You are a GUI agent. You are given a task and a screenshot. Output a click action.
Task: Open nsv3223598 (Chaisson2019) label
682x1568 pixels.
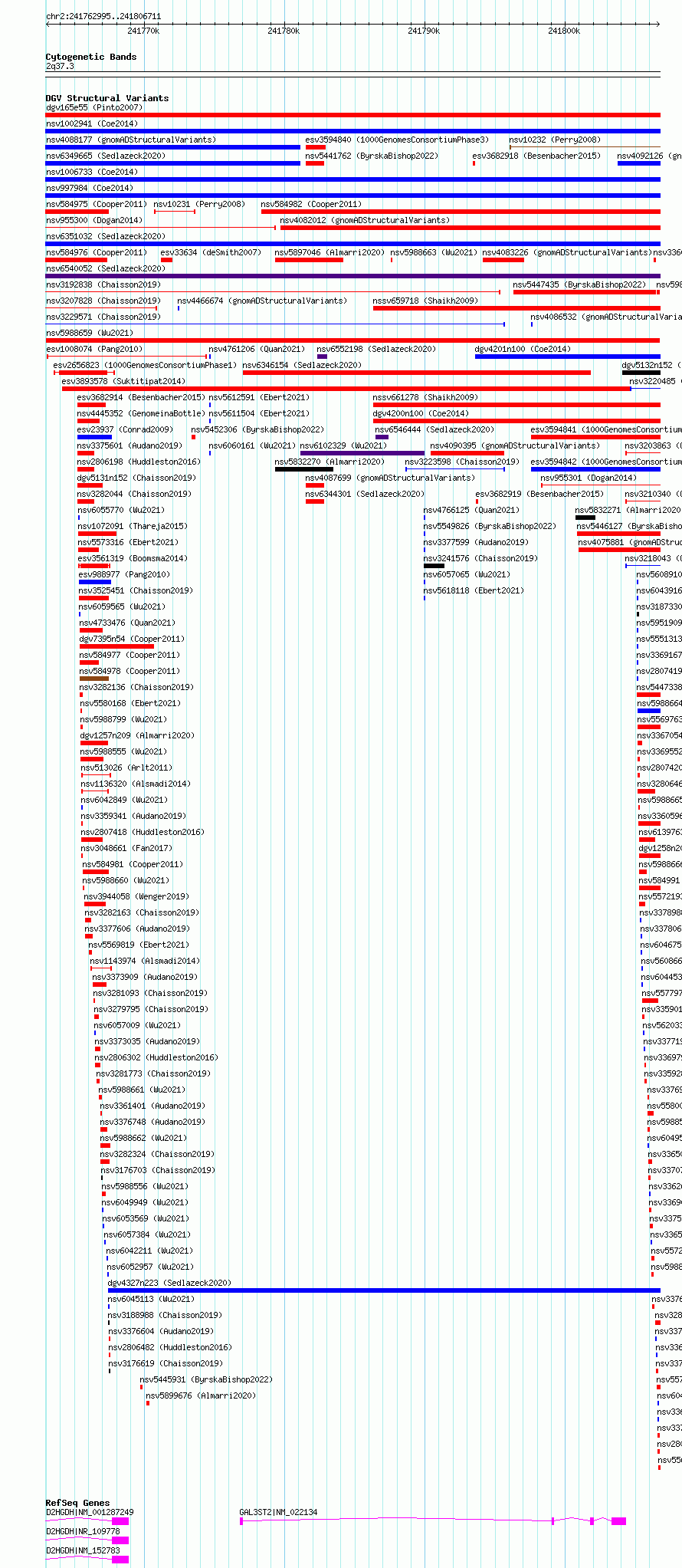pos(462,462)
